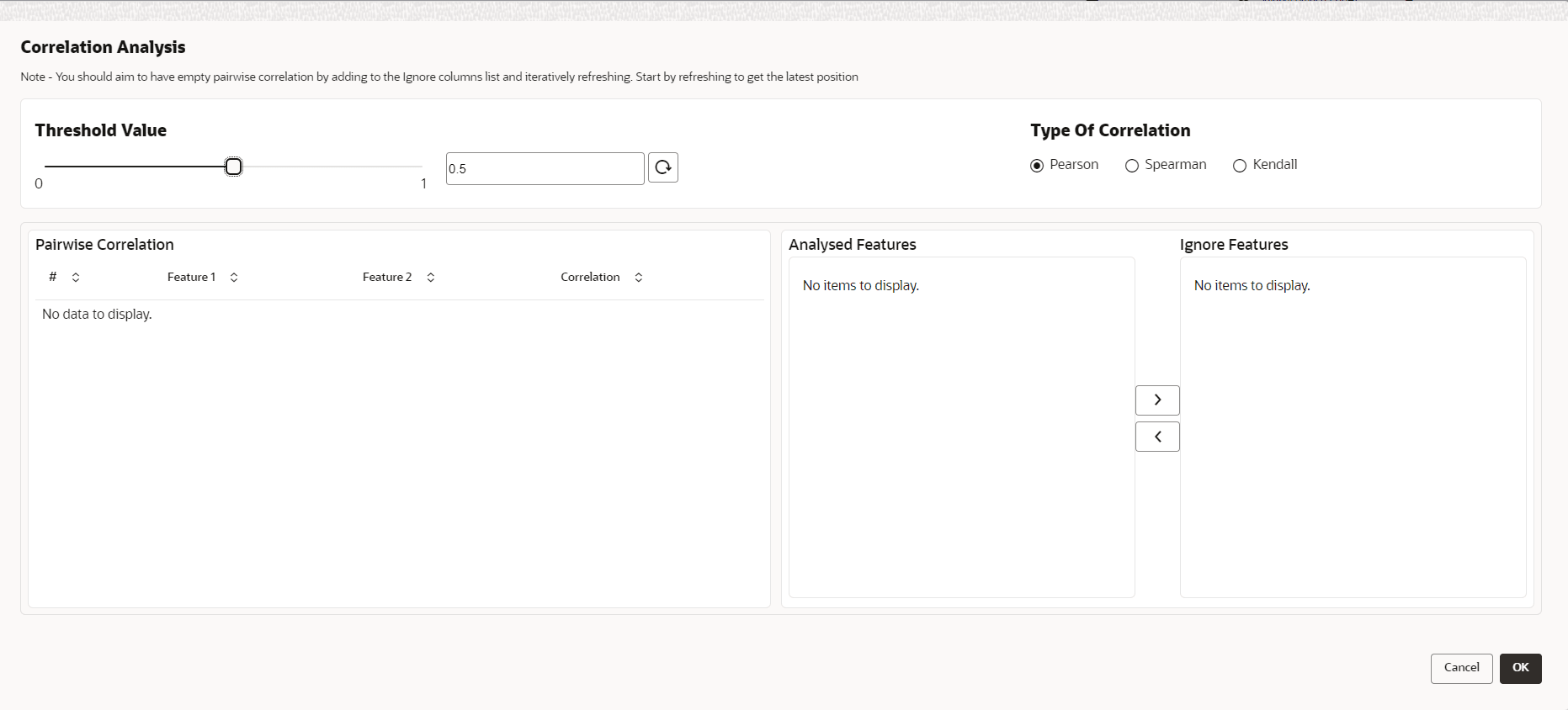The width and height of the screenshot is (1568, 710).
Task: Select Spearman correlation type
Action: point(1132,166)
